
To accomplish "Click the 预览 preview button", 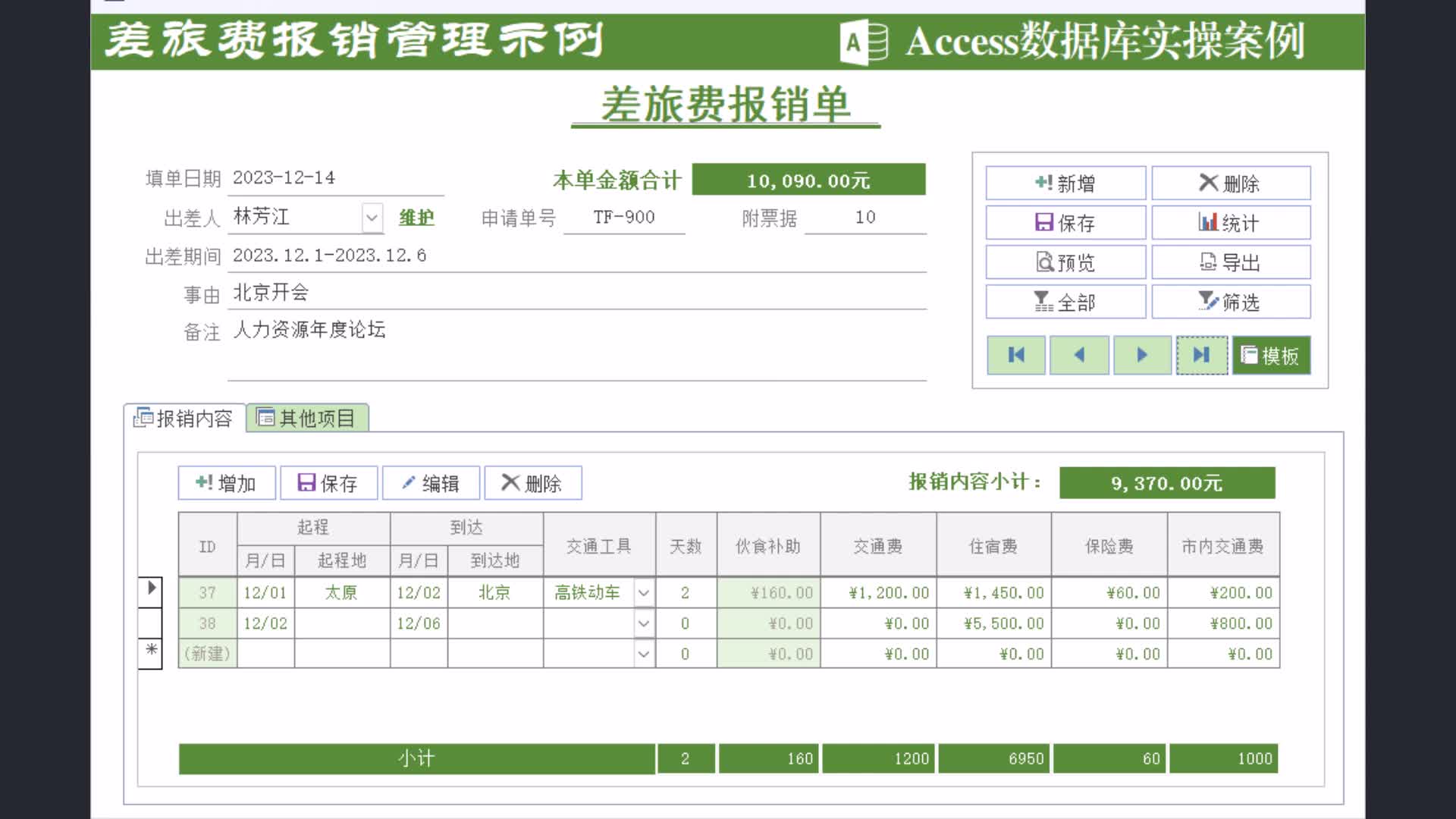I will tap(1065, 262).
